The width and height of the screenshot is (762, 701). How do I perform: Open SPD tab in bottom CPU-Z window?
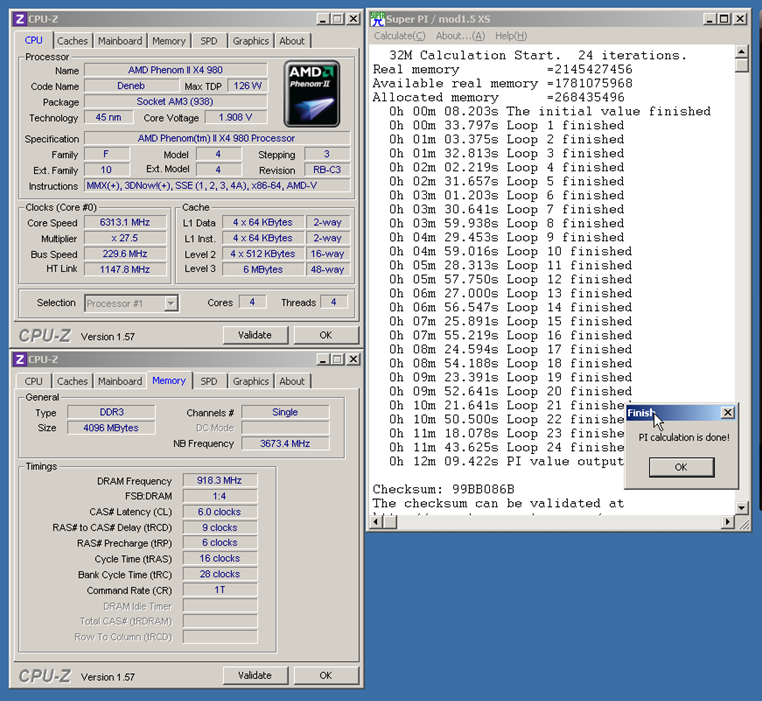209,381
